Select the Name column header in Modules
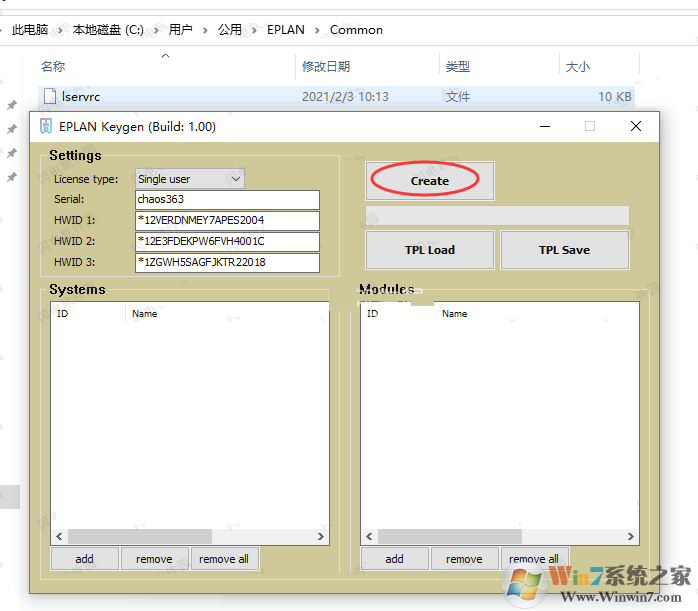The image size is (698, 611). tap(454, 314)
